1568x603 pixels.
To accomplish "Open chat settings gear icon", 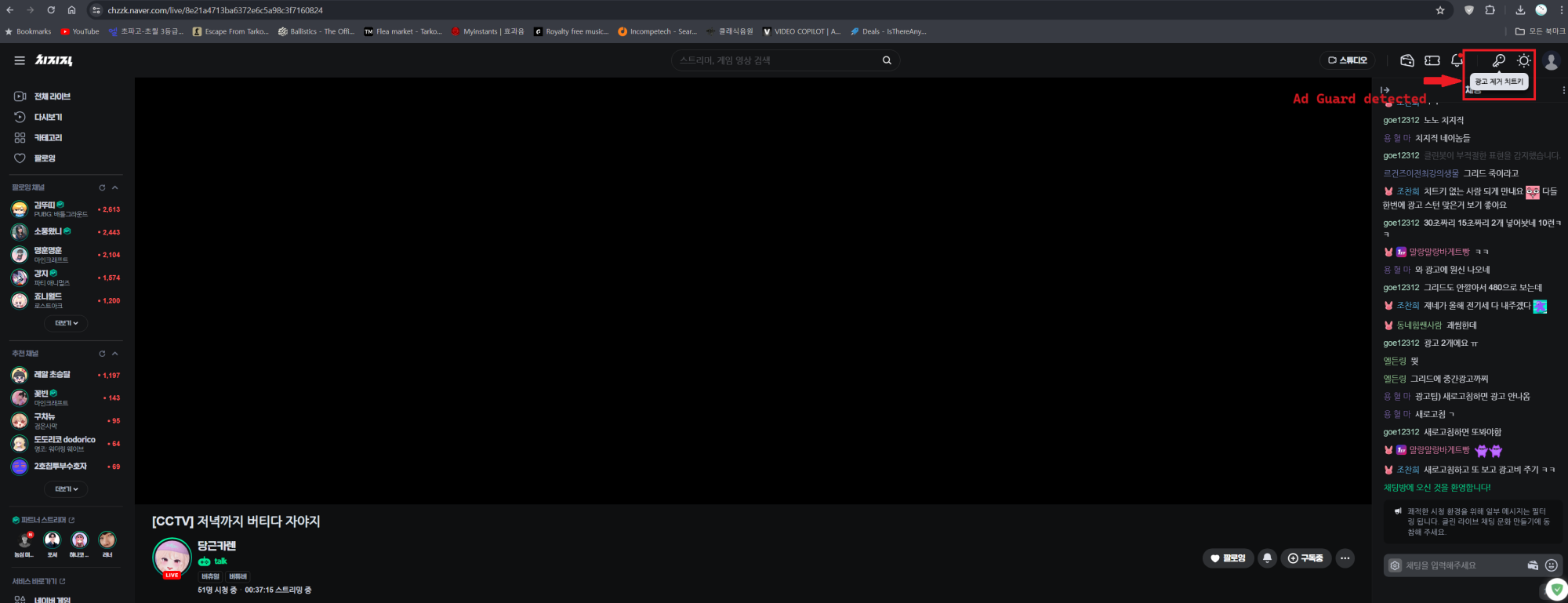I will (x=1395, y=565).
